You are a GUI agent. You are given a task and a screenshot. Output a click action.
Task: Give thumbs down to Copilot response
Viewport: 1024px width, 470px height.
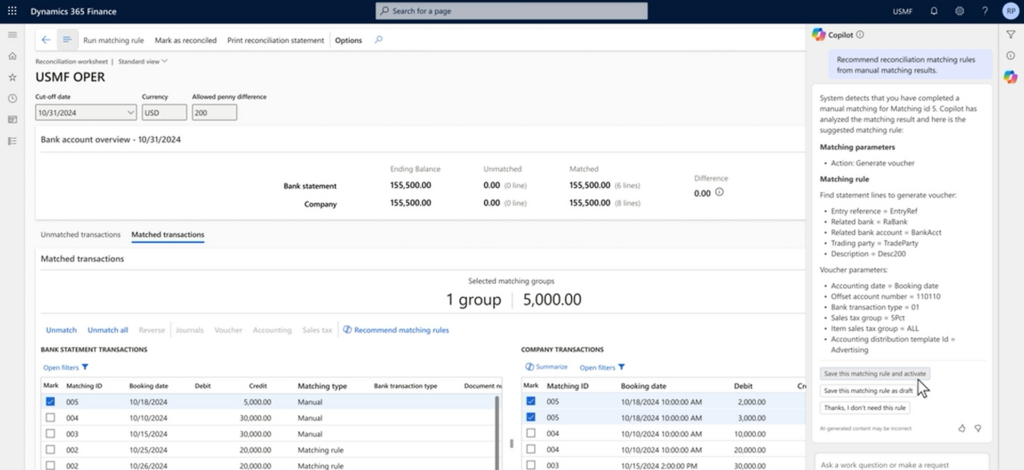tap(978, 428)
